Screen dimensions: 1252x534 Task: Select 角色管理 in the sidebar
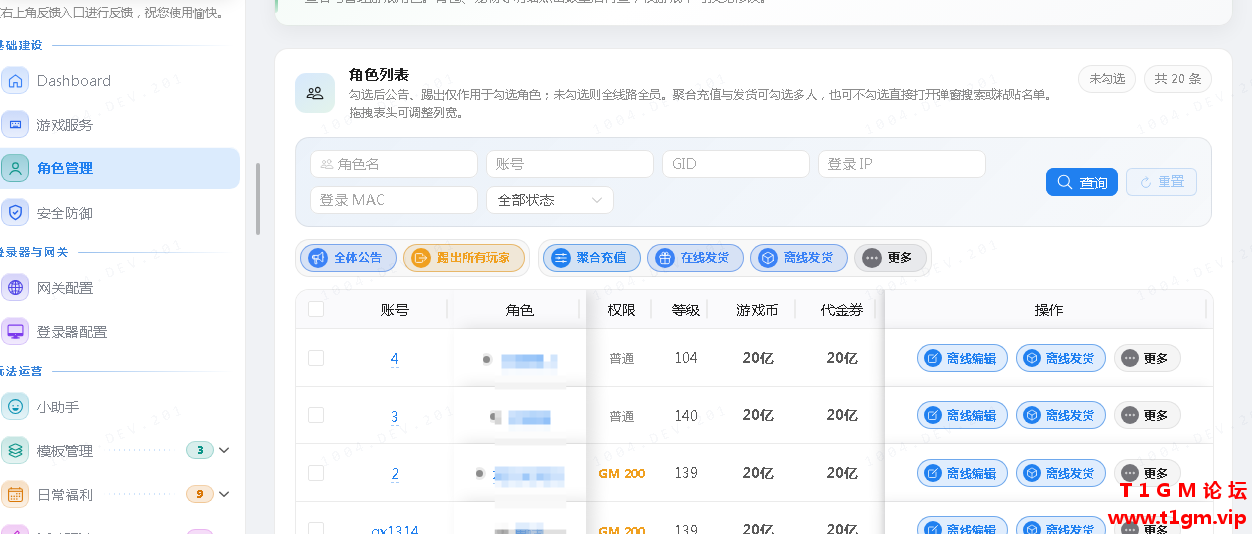point(118,168)
